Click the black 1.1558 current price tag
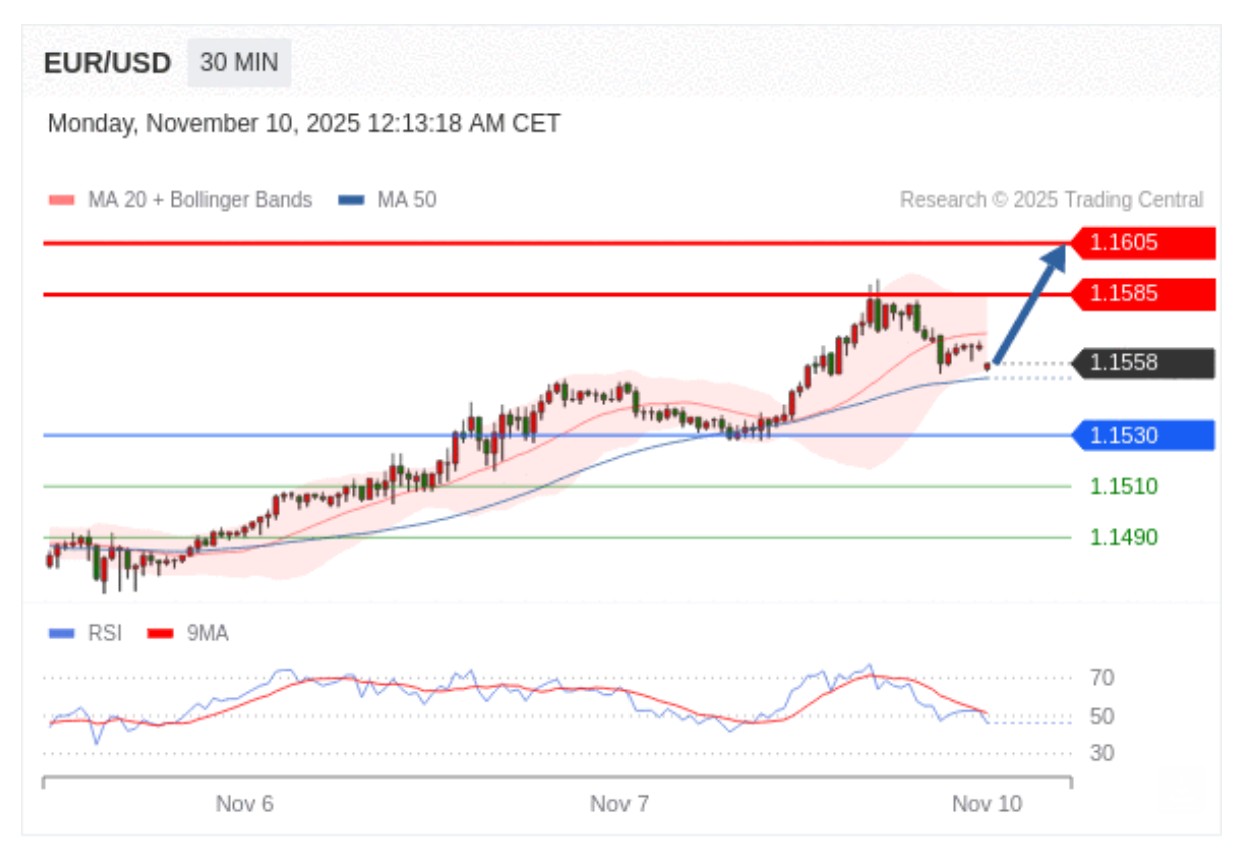 tap(1142, 363)
